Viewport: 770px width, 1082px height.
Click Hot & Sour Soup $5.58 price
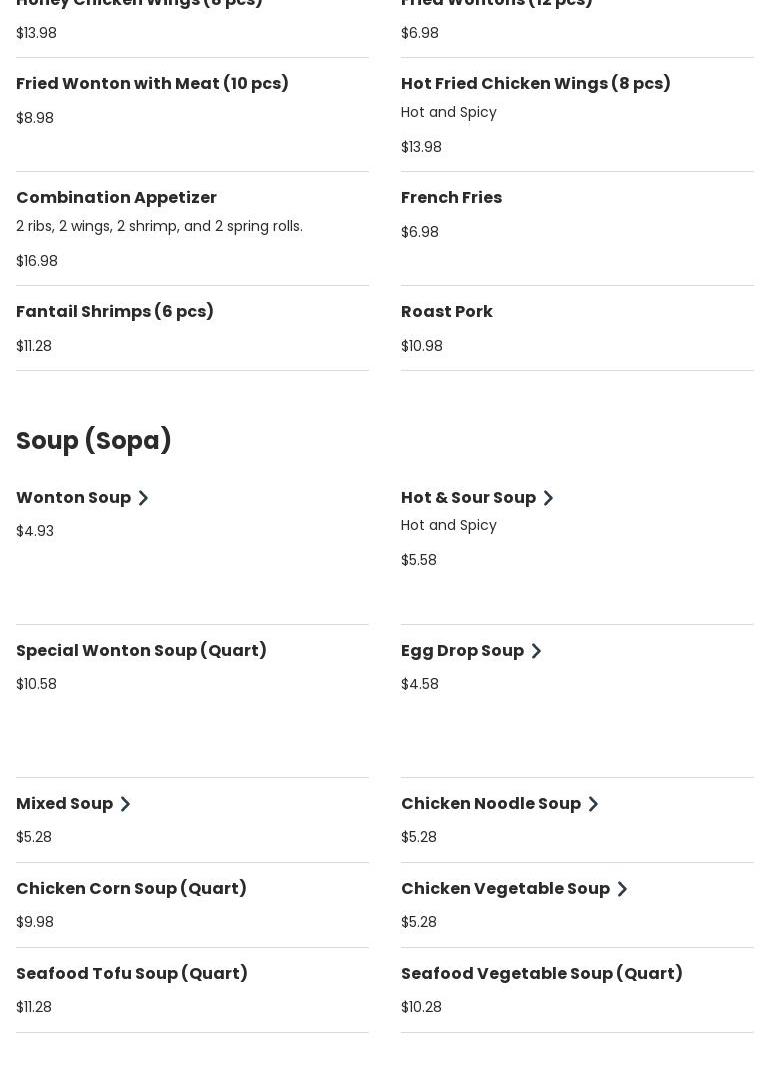419,560
